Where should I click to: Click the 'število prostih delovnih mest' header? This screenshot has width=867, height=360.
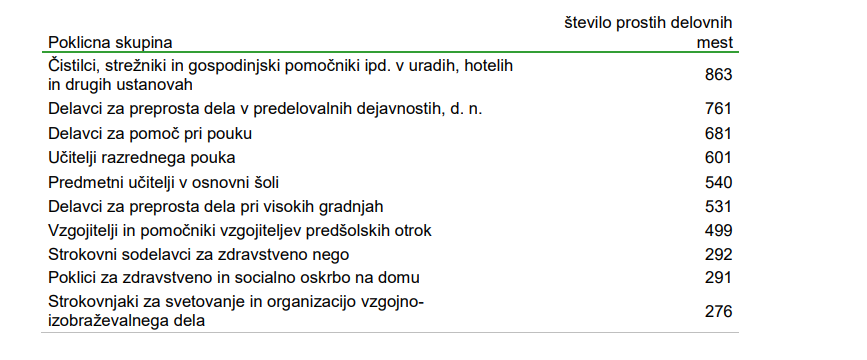tap(648, 33)
